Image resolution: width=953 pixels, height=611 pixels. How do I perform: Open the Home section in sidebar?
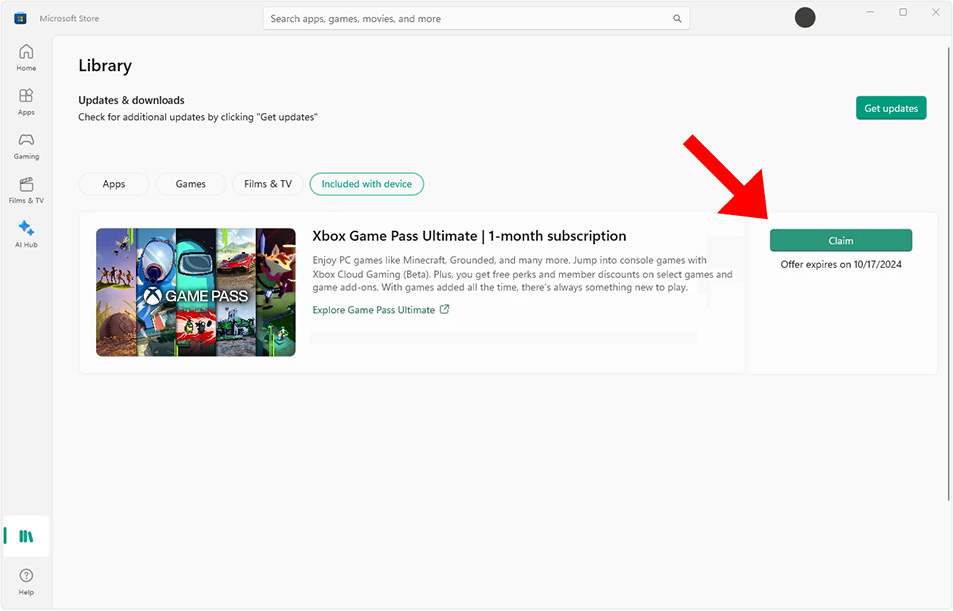click(26, 58)
